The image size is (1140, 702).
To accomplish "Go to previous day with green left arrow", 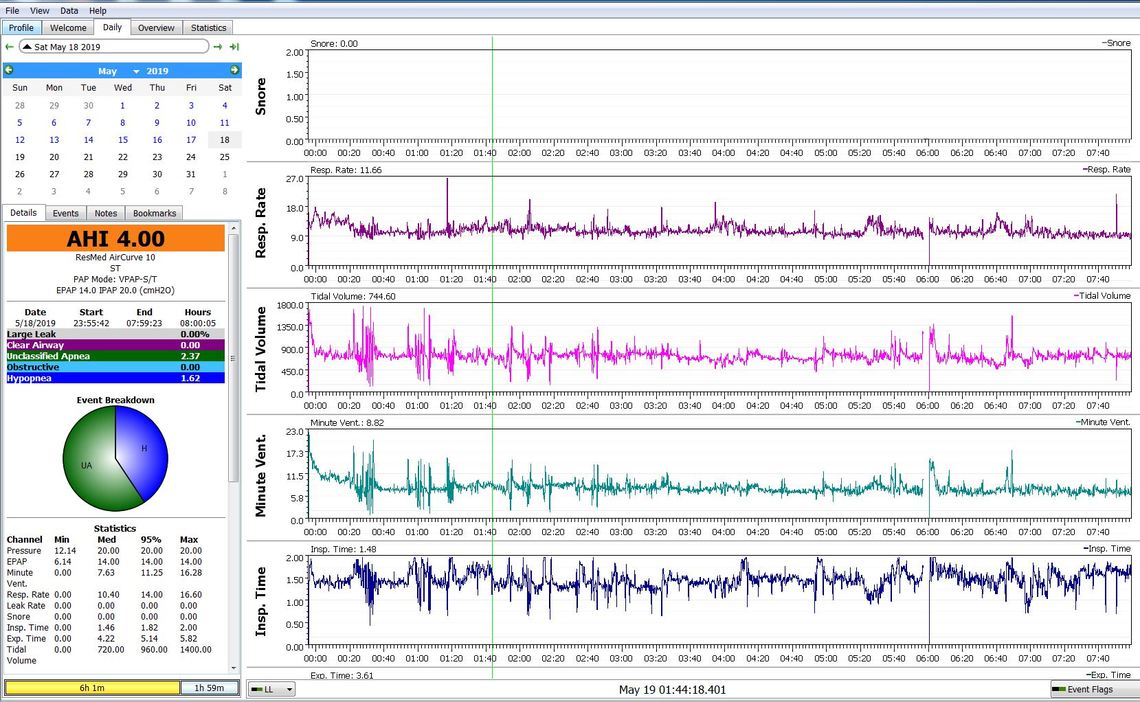I will point(9,47).
